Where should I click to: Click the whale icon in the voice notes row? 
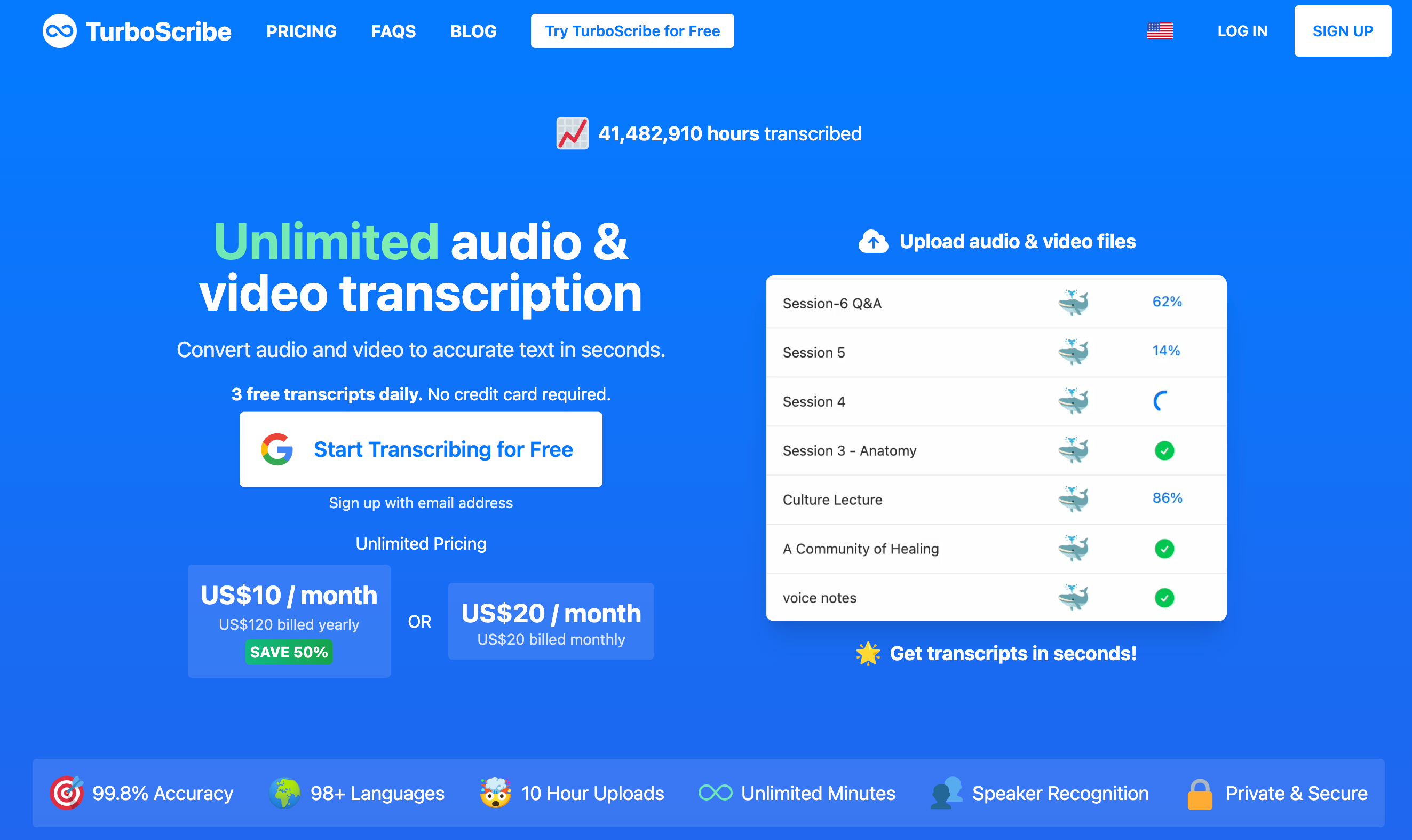[x=1073, y=597]
